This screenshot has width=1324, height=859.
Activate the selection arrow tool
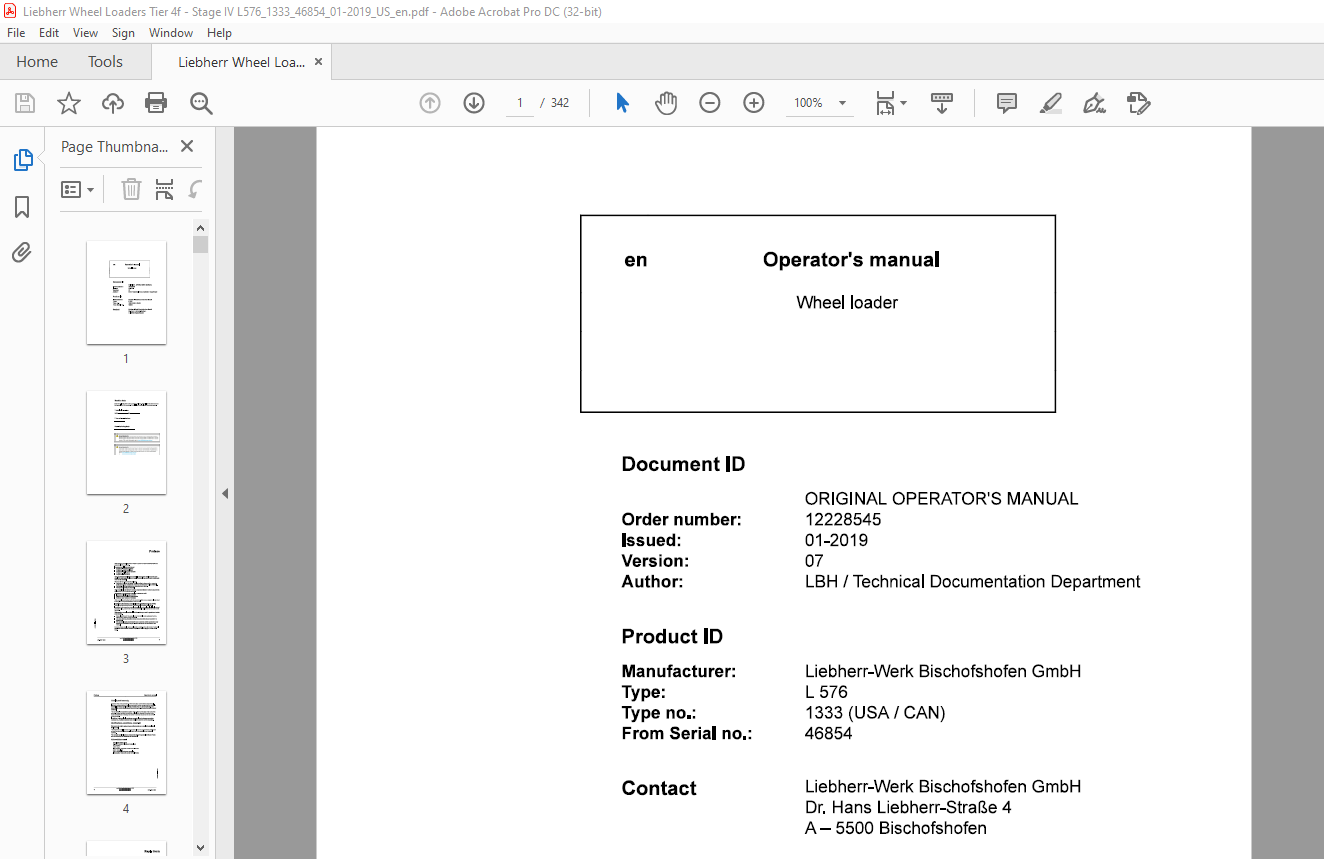[622, 103]
